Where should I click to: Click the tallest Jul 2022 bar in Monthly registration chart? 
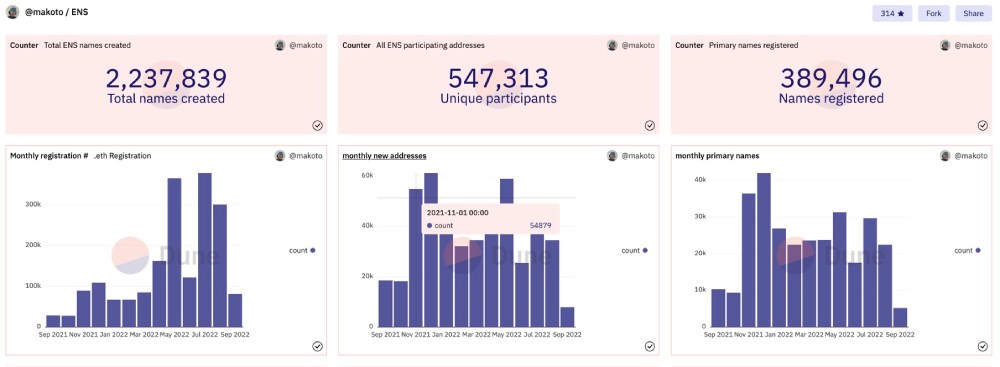tap(205, 250)
